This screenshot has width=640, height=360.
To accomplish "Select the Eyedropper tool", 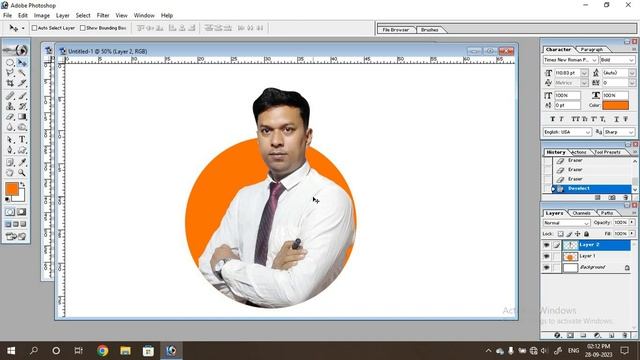I will pos(22,162).
